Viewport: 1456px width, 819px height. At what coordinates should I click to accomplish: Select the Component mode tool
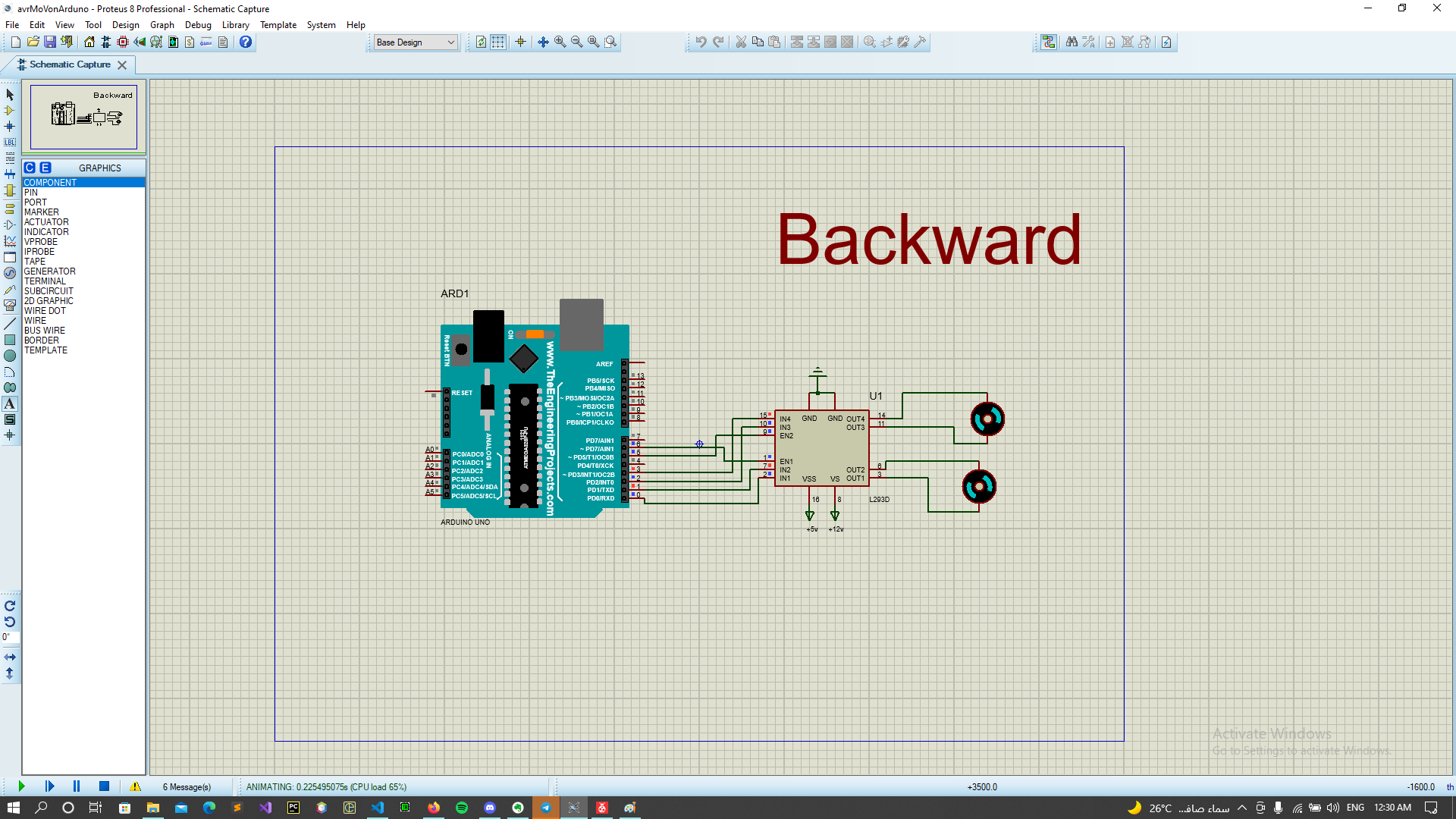click(x=10, y=111)
